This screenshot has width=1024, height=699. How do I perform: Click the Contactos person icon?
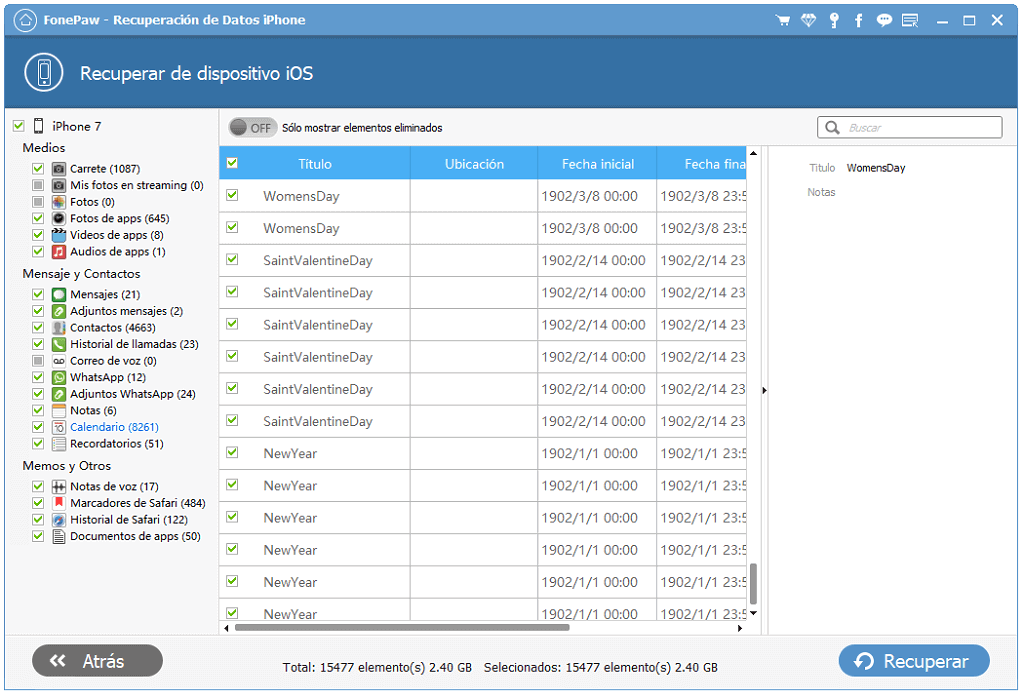click(59, 327)
